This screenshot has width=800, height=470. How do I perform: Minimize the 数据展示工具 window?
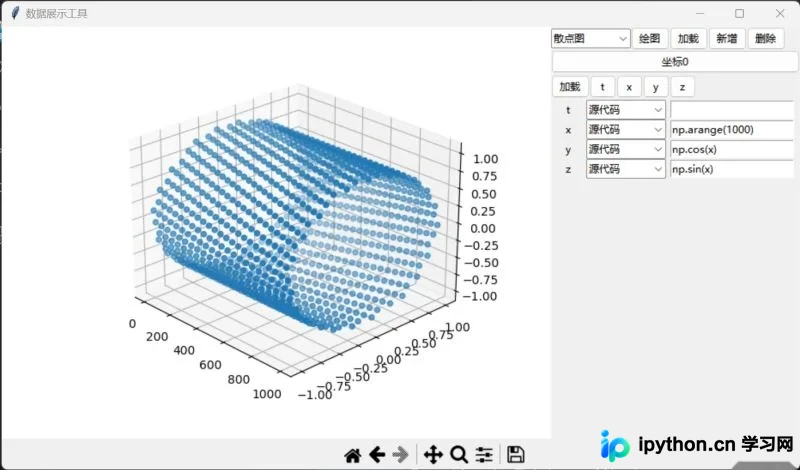click(x=700, y=13)
